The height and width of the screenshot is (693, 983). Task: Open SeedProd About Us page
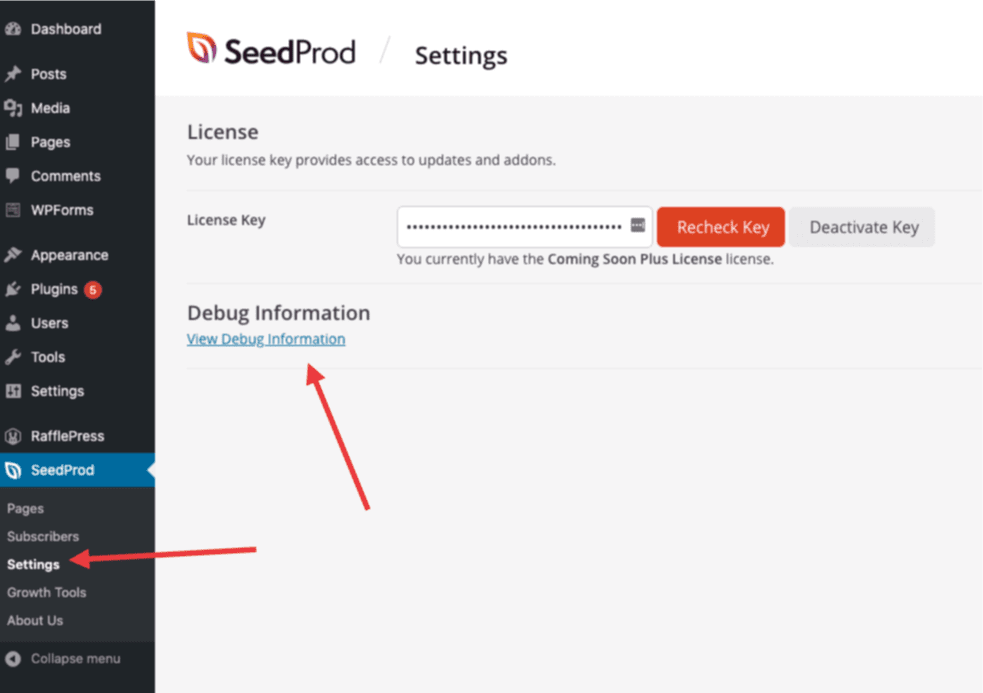coord(35,620)
